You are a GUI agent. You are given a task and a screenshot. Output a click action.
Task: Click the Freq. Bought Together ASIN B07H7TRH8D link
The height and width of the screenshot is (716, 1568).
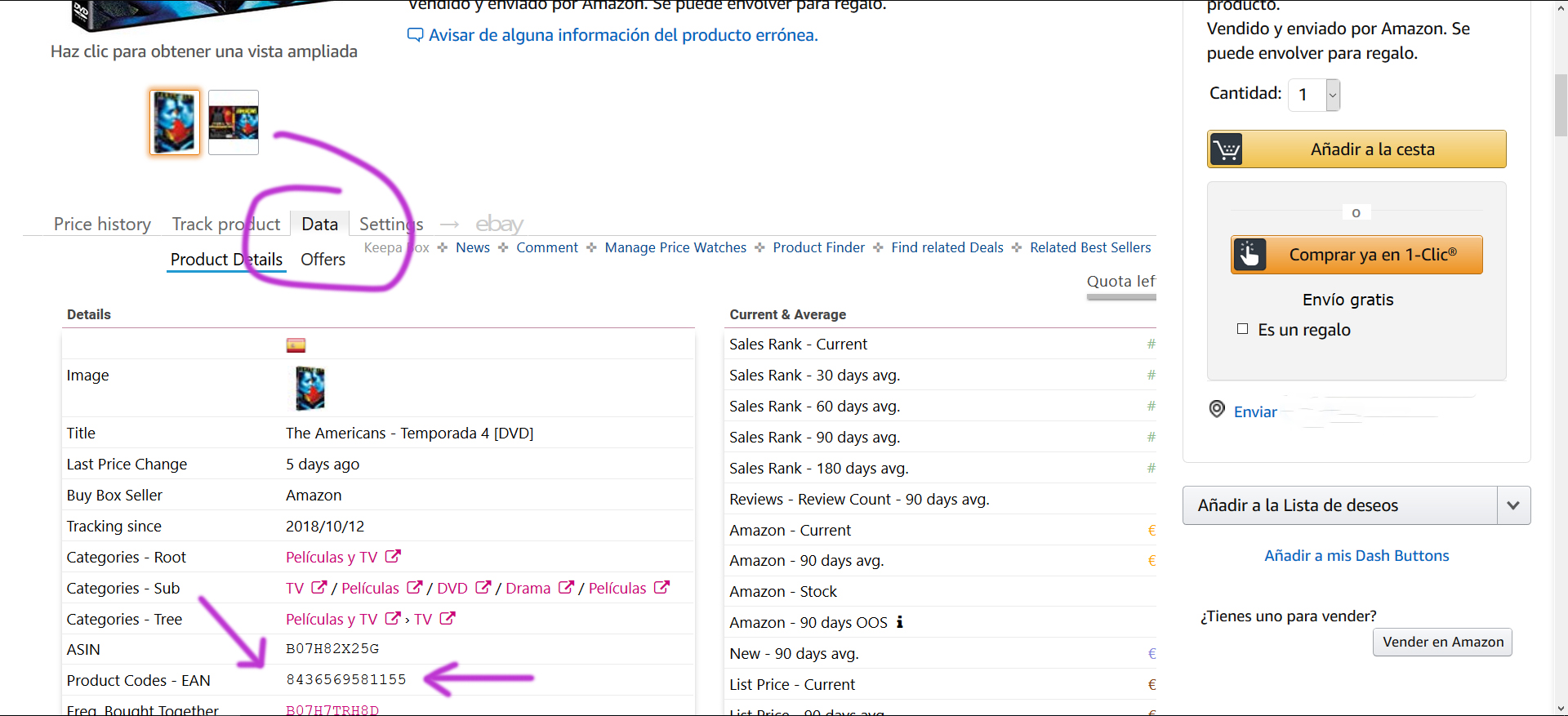point(332,709)
